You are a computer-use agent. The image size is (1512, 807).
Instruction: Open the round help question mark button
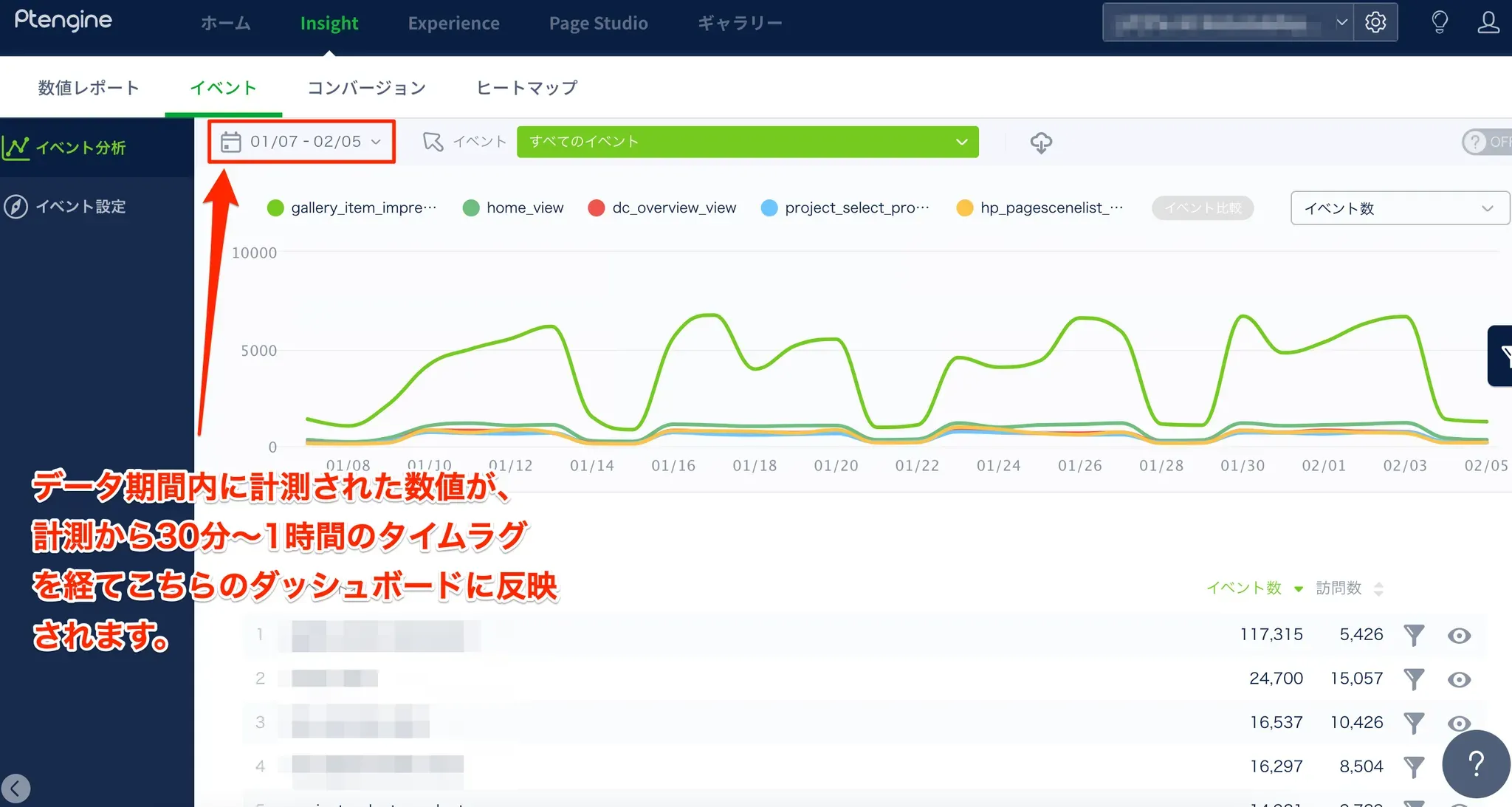[1476, 763]
